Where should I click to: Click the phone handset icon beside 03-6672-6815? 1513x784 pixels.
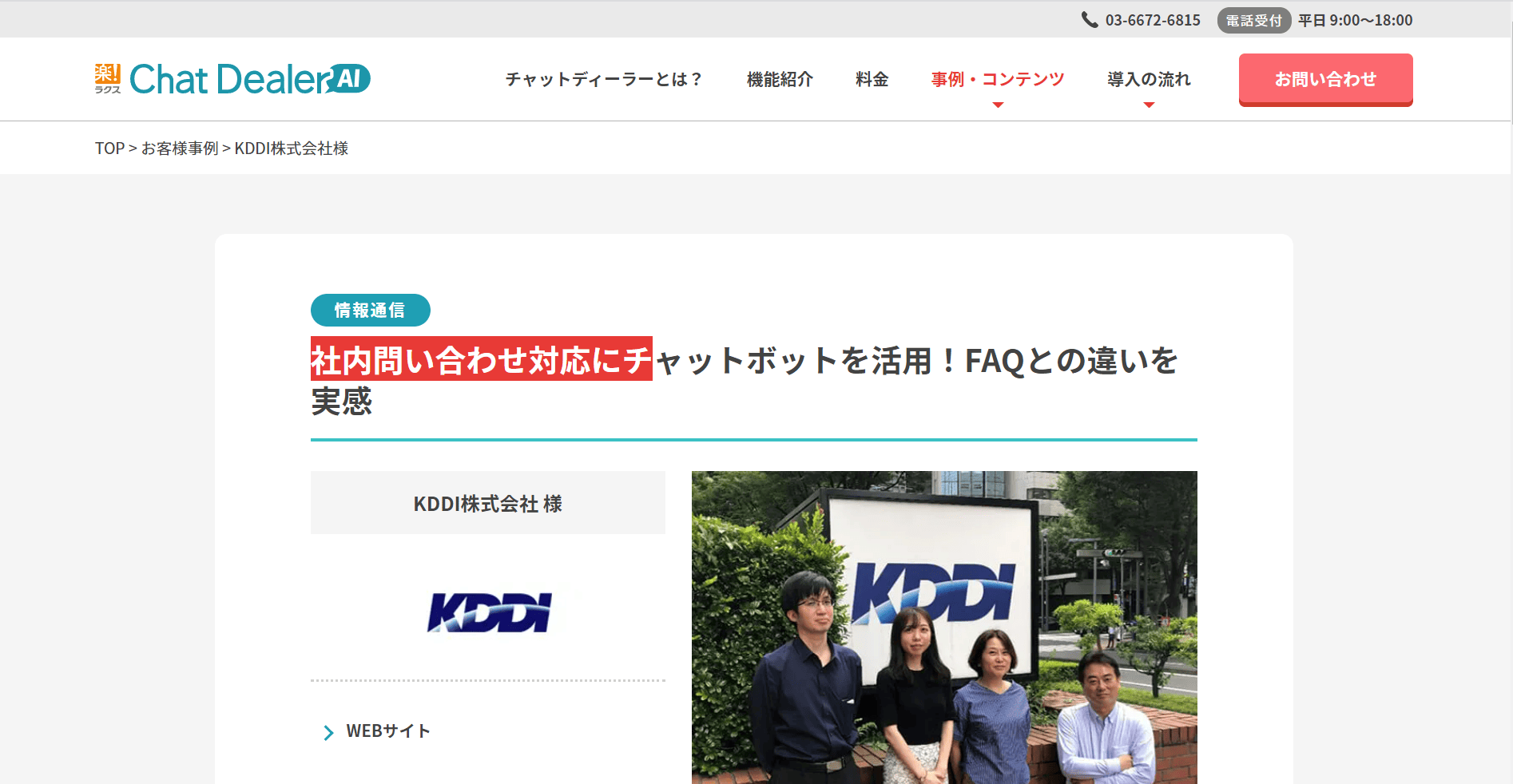tap(1090, 20)
